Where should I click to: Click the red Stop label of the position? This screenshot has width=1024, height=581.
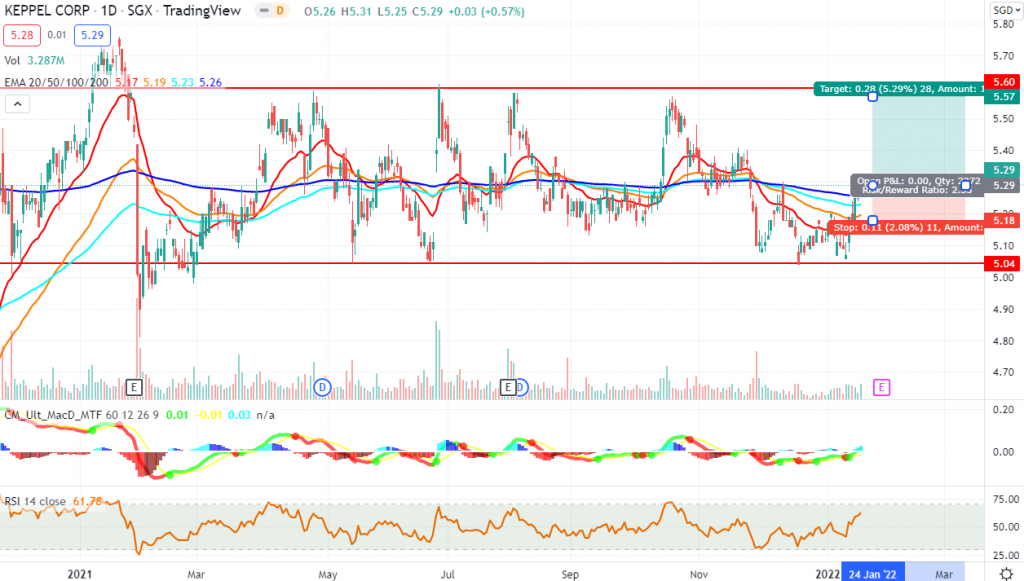906,227
